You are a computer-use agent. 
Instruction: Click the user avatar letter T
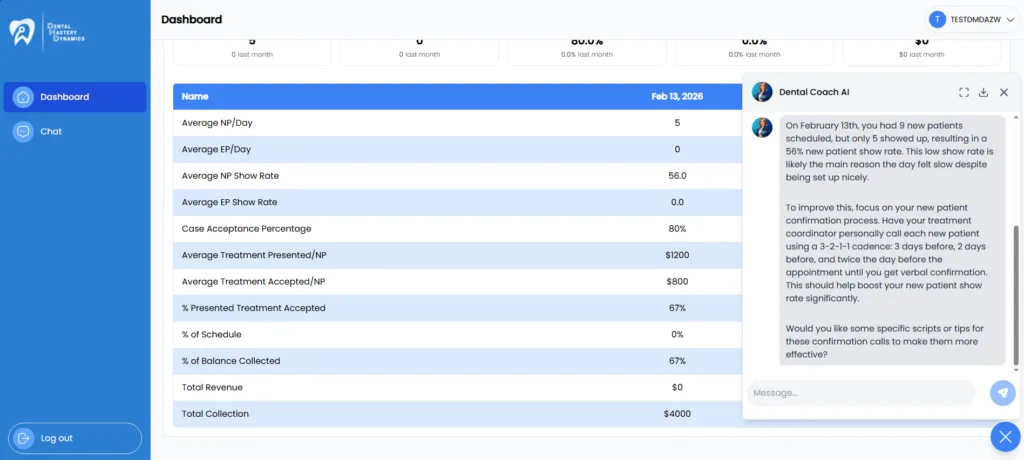[x=938, y=20]
